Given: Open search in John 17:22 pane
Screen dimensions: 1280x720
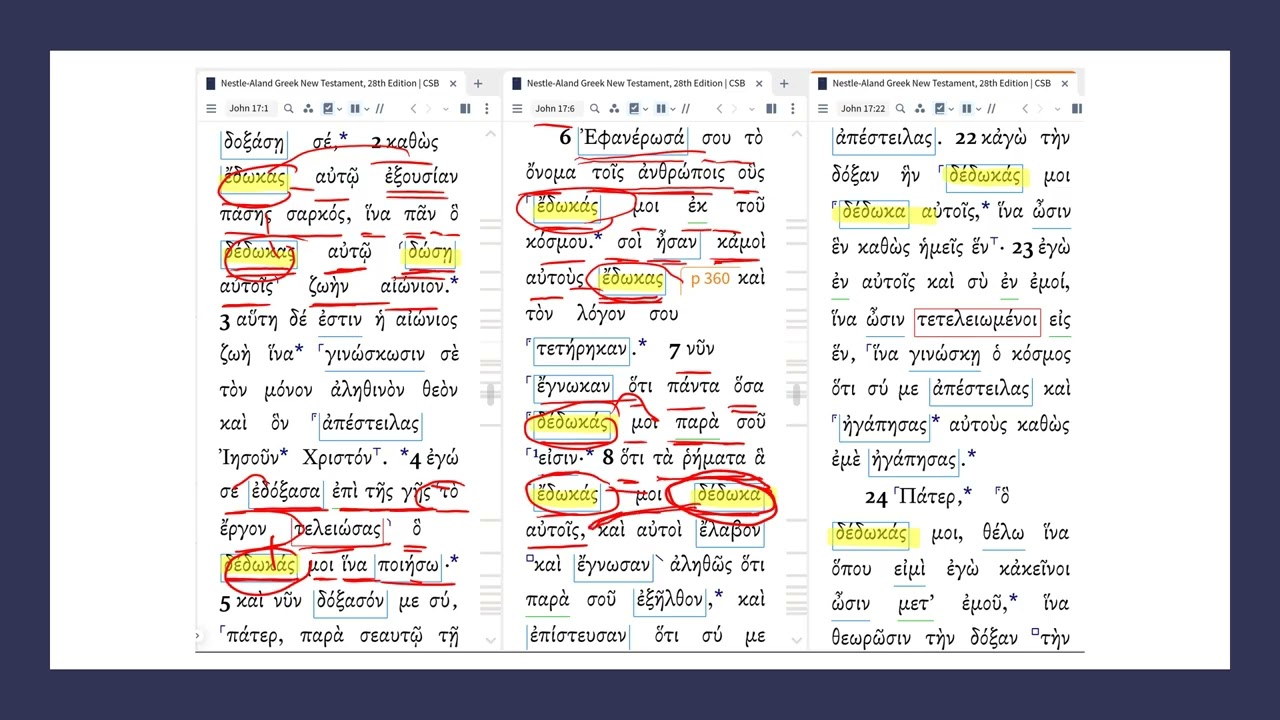Looking at the screenshot, I should pos(900,108).
